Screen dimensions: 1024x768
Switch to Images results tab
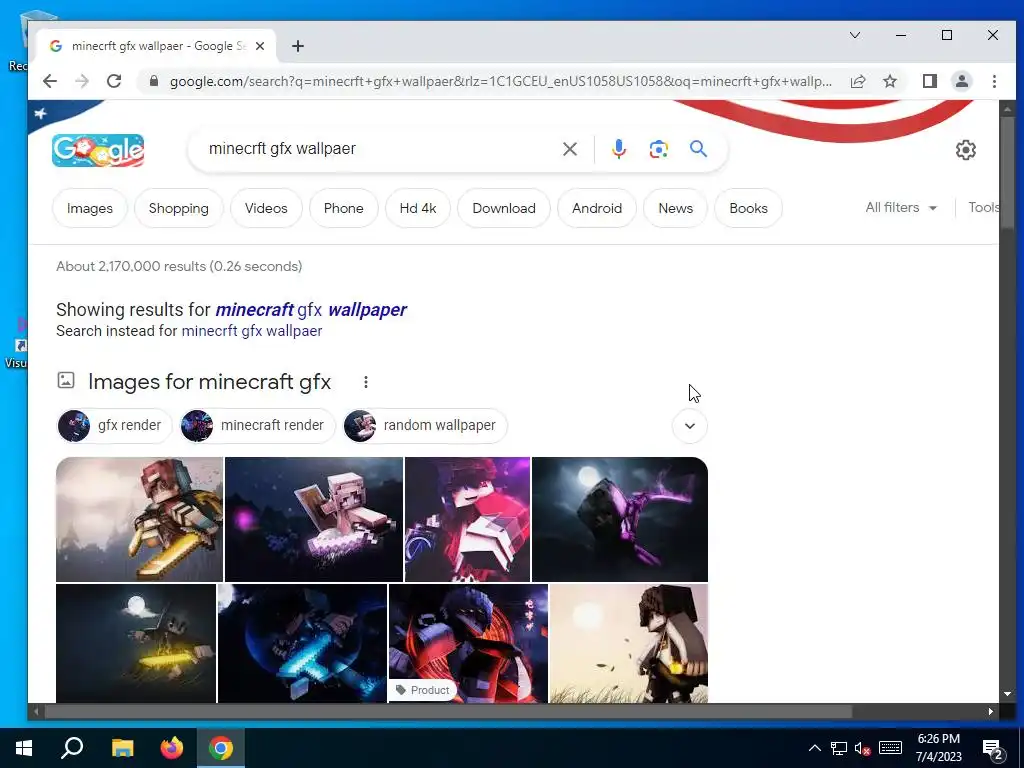point(89,208)
